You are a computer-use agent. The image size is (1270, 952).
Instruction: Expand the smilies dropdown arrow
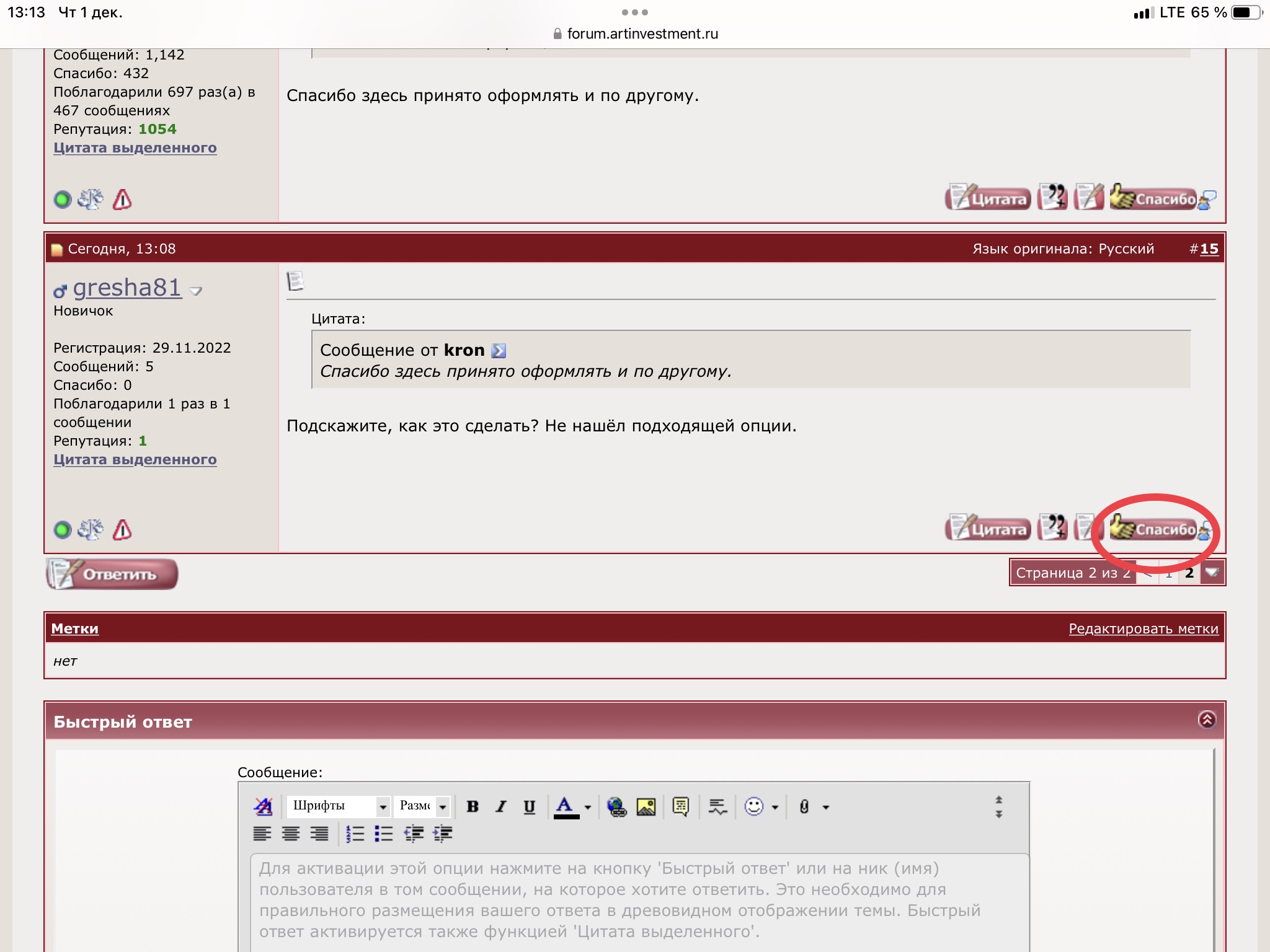(x=775, y=807)
